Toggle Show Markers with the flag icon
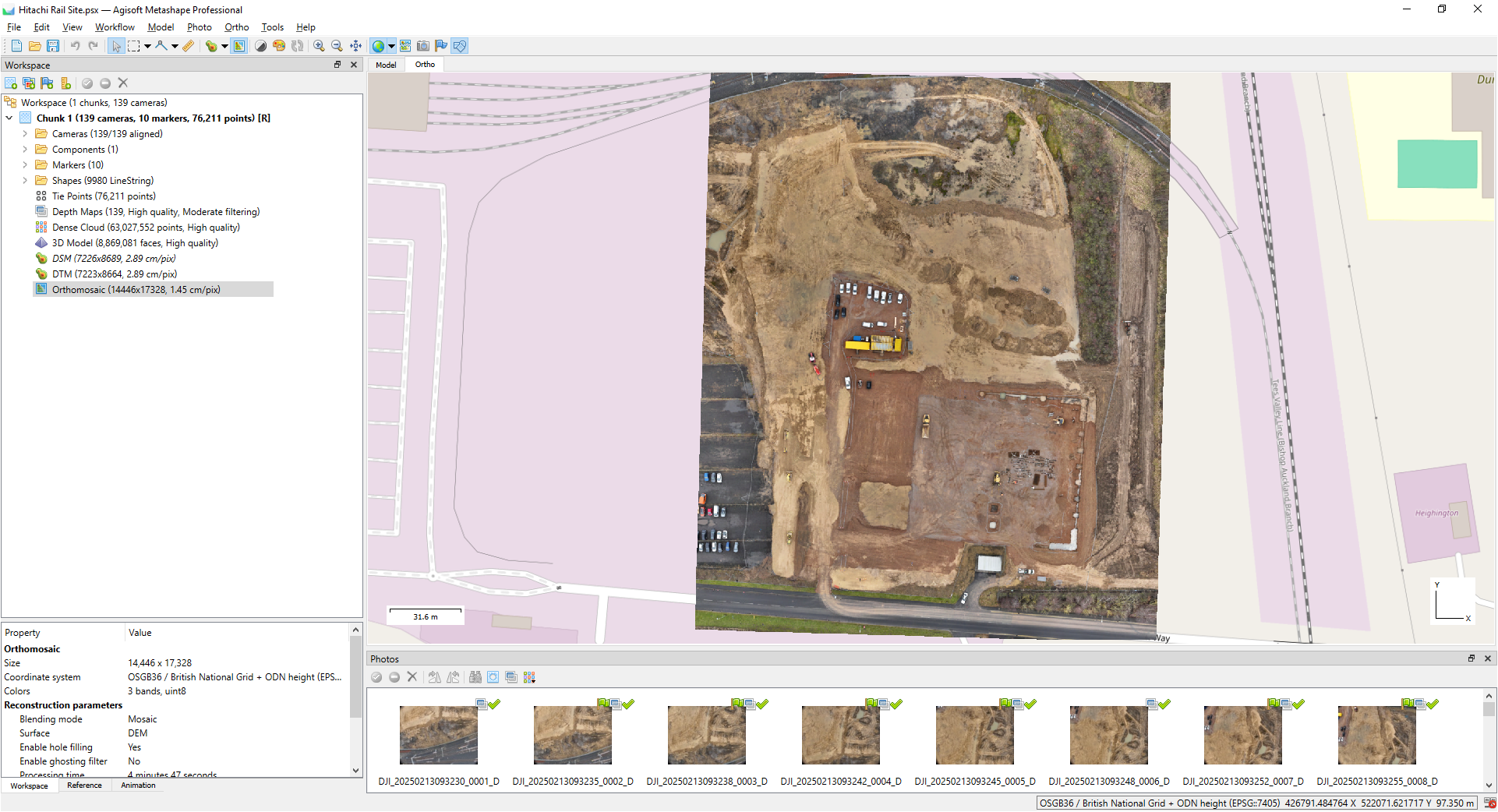The width and height of the screenshot is (1498, 812). pos(441,46)
